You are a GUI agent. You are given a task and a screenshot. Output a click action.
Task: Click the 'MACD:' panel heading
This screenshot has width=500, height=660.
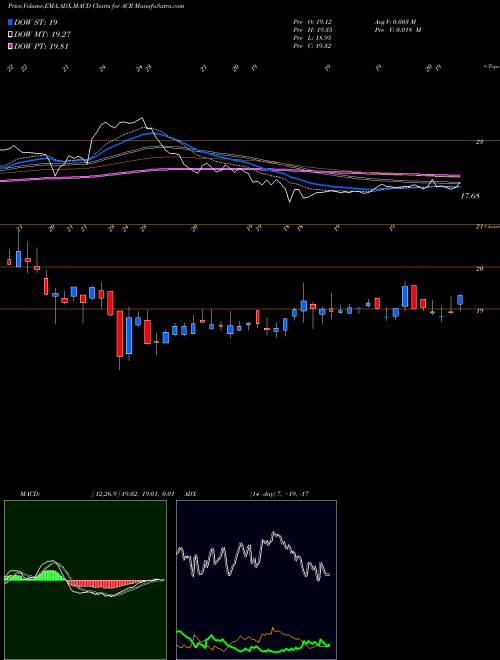pos(29,494)
